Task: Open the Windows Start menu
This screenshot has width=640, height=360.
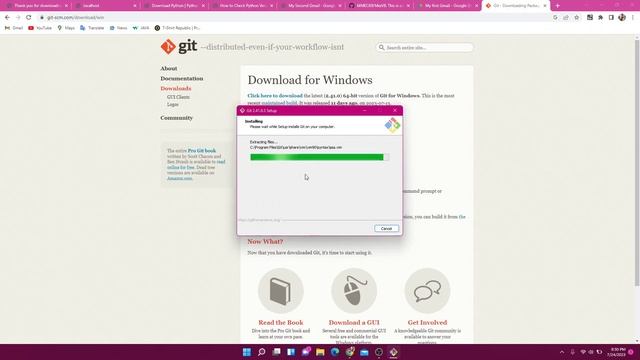Action: 247,352
